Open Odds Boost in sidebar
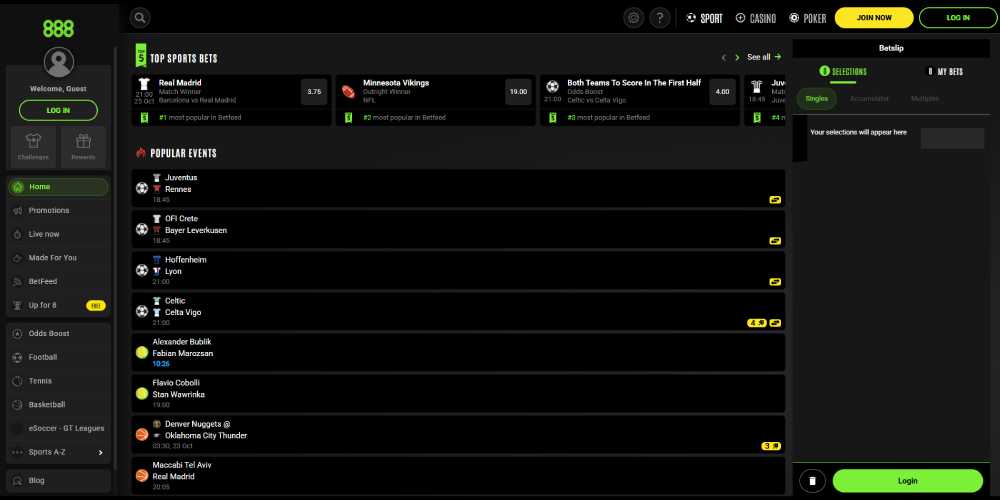The image size is (1000, 500). pyautogui.click(x=58, y=334)
